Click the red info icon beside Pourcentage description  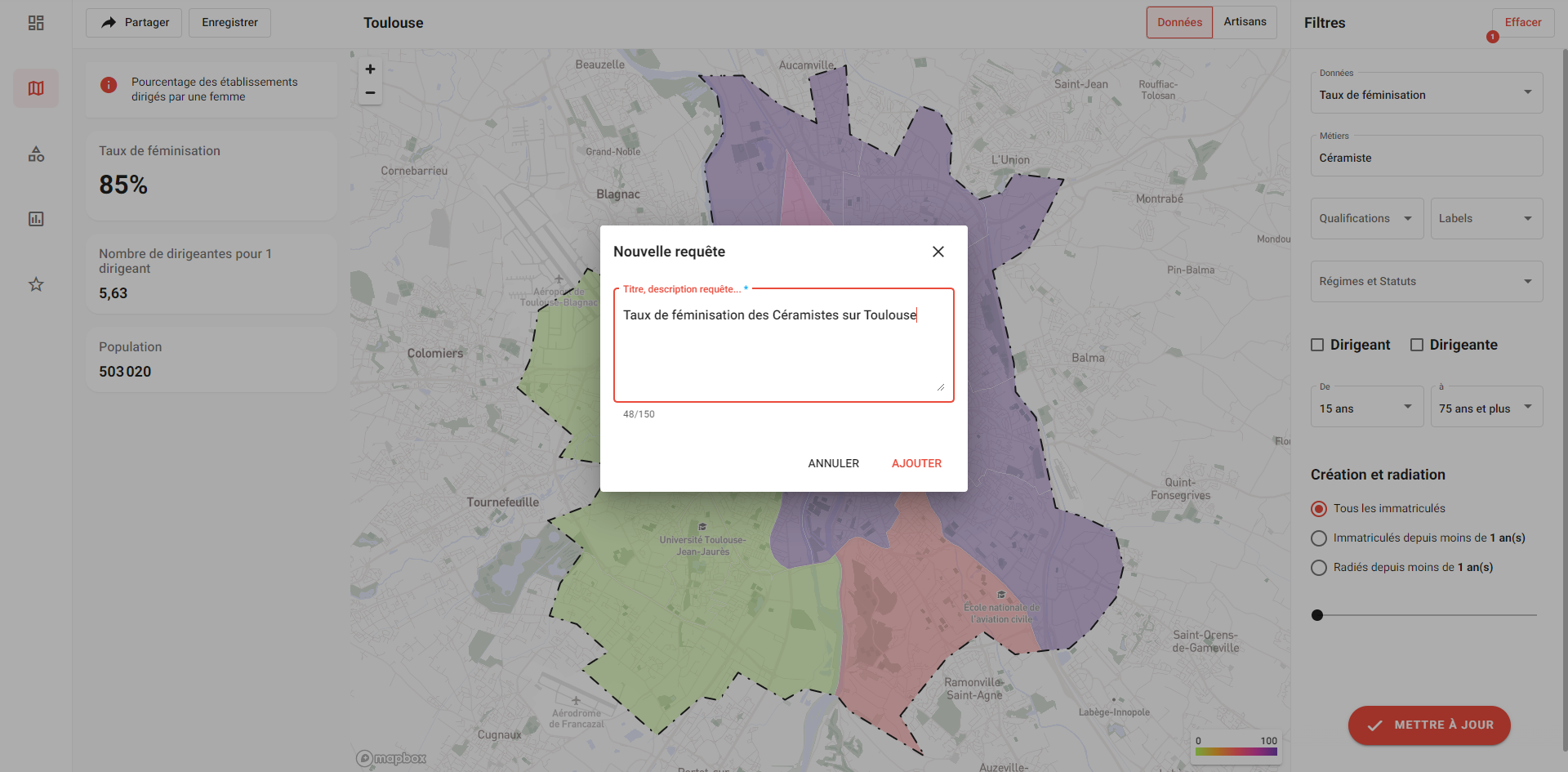[109, 85]
